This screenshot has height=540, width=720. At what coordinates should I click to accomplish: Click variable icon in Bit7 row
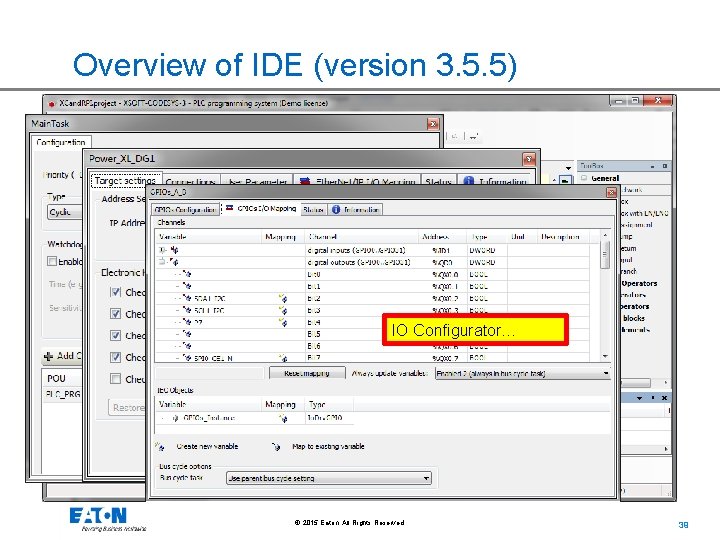click(187, 357)
